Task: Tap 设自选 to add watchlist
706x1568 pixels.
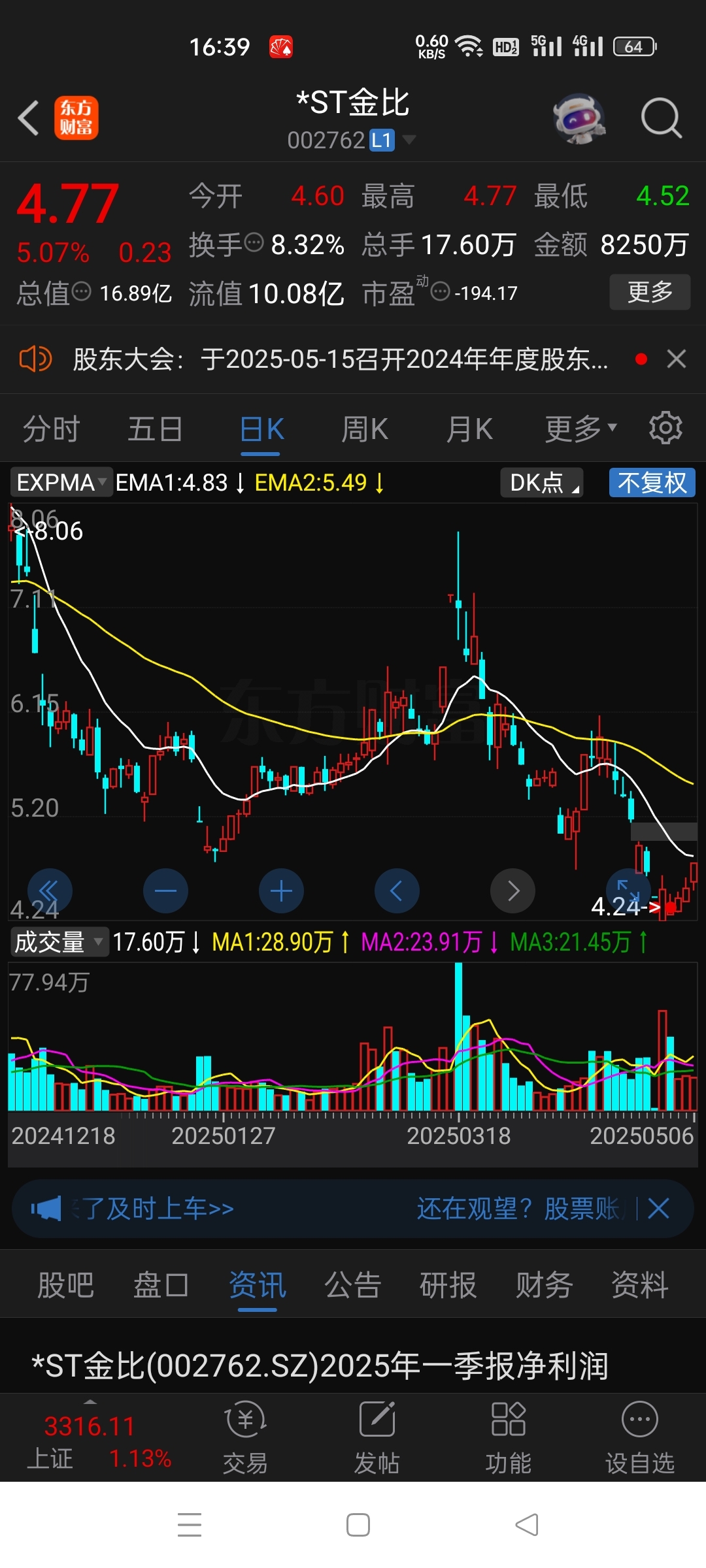Action: [x=640, y=1438]
